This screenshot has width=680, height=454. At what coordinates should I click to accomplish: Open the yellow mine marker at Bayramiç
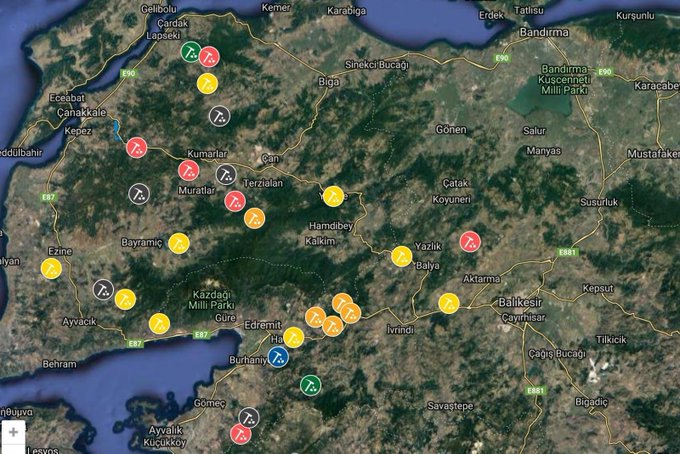point(179,242)
